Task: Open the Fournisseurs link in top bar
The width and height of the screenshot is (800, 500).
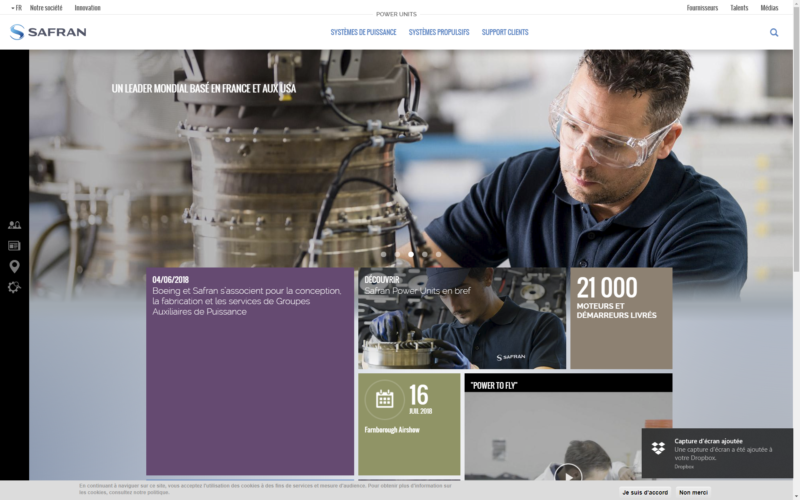Action: point(702,7)
